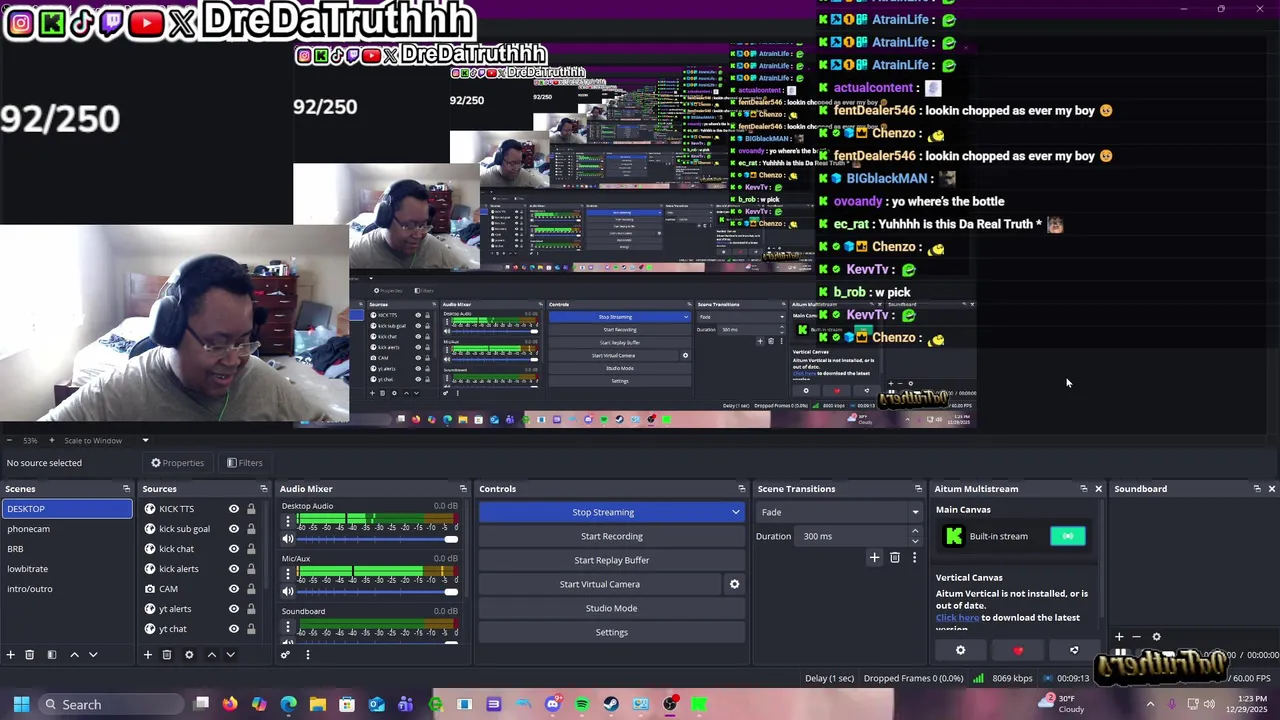The width and height of the screenshot is (1280, 720).
Task: Click Stop Streaming button
Action: (603, 513)
